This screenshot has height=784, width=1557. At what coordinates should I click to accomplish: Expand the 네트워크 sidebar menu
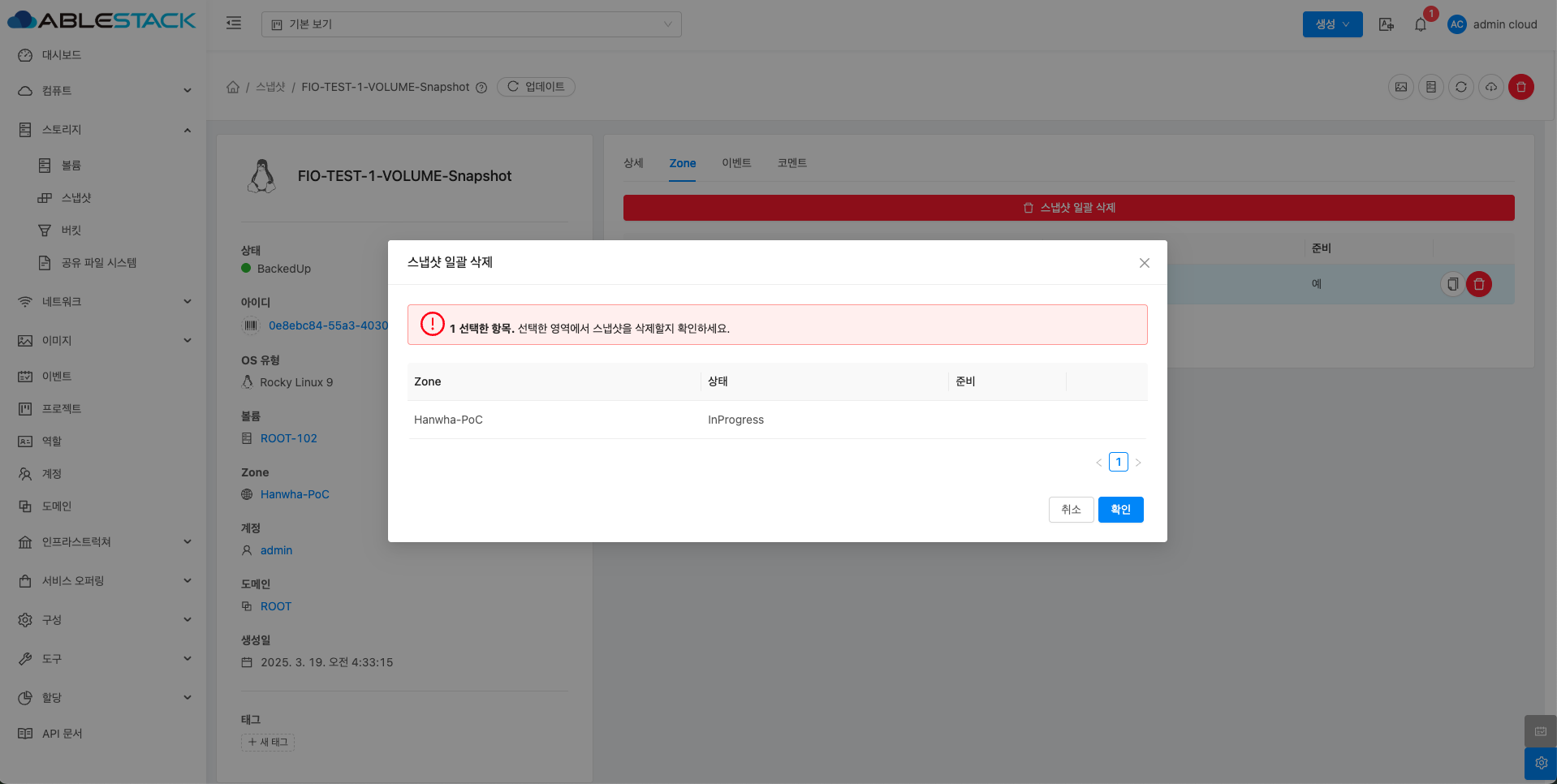104,302
